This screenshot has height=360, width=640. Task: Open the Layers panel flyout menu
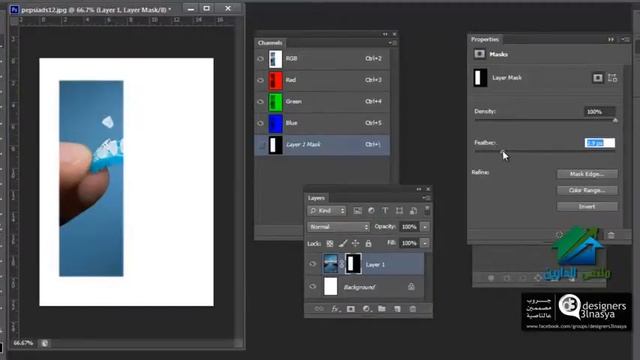pyautogui.click(x=427, y=198)
